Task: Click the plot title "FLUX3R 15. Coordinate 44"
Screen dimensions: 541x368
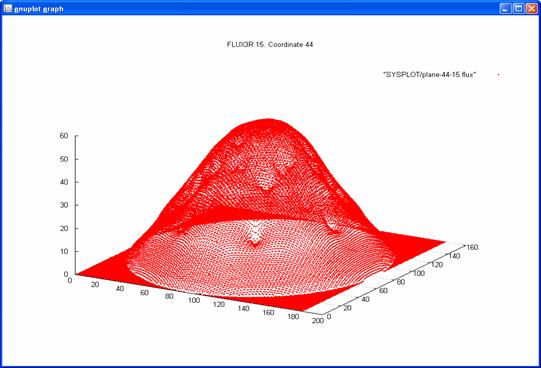Action: 270,44
